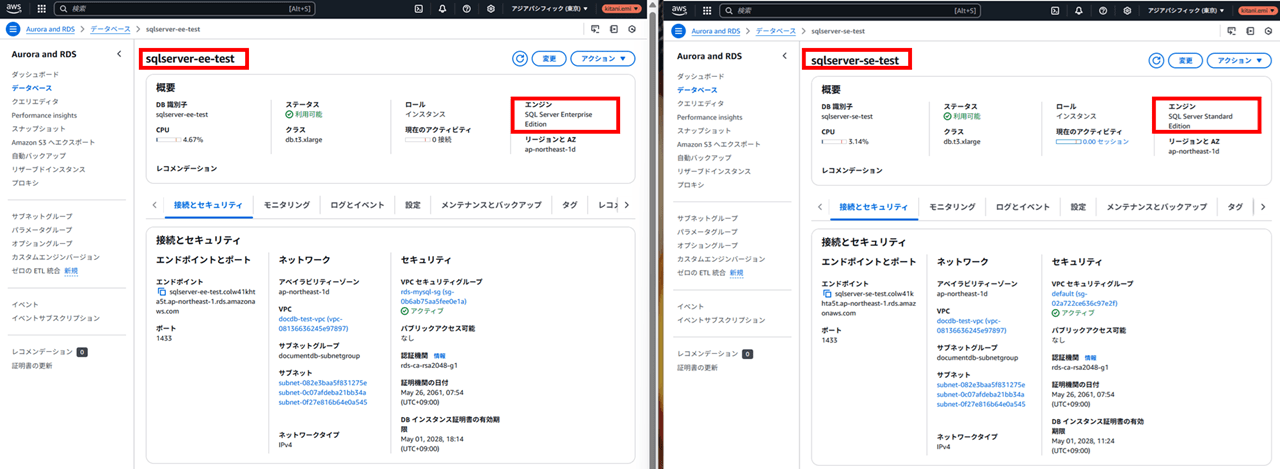Select the 接続とセキュリティ tab in the se-test window

pos(876,207)
